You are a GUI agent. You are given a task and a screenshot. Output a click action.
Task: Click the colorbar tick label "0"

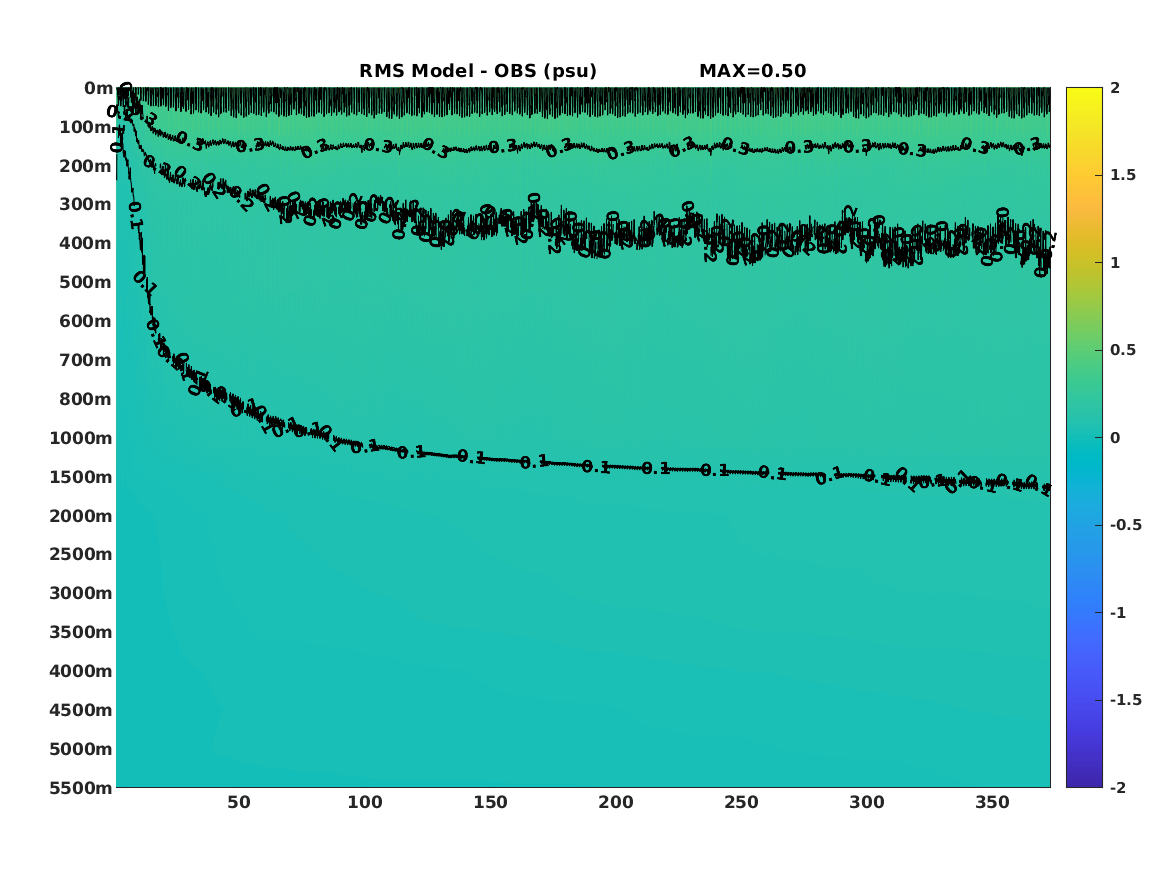tap(1115, 438)
